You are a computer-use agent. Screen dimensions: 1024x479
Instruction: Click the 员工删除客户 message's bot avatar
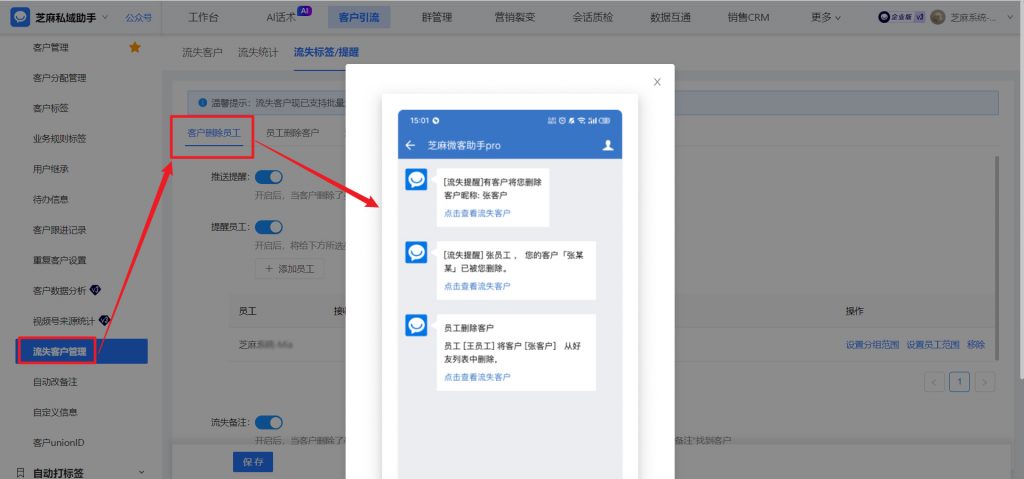pyautogui.click(x=416, y=325)
